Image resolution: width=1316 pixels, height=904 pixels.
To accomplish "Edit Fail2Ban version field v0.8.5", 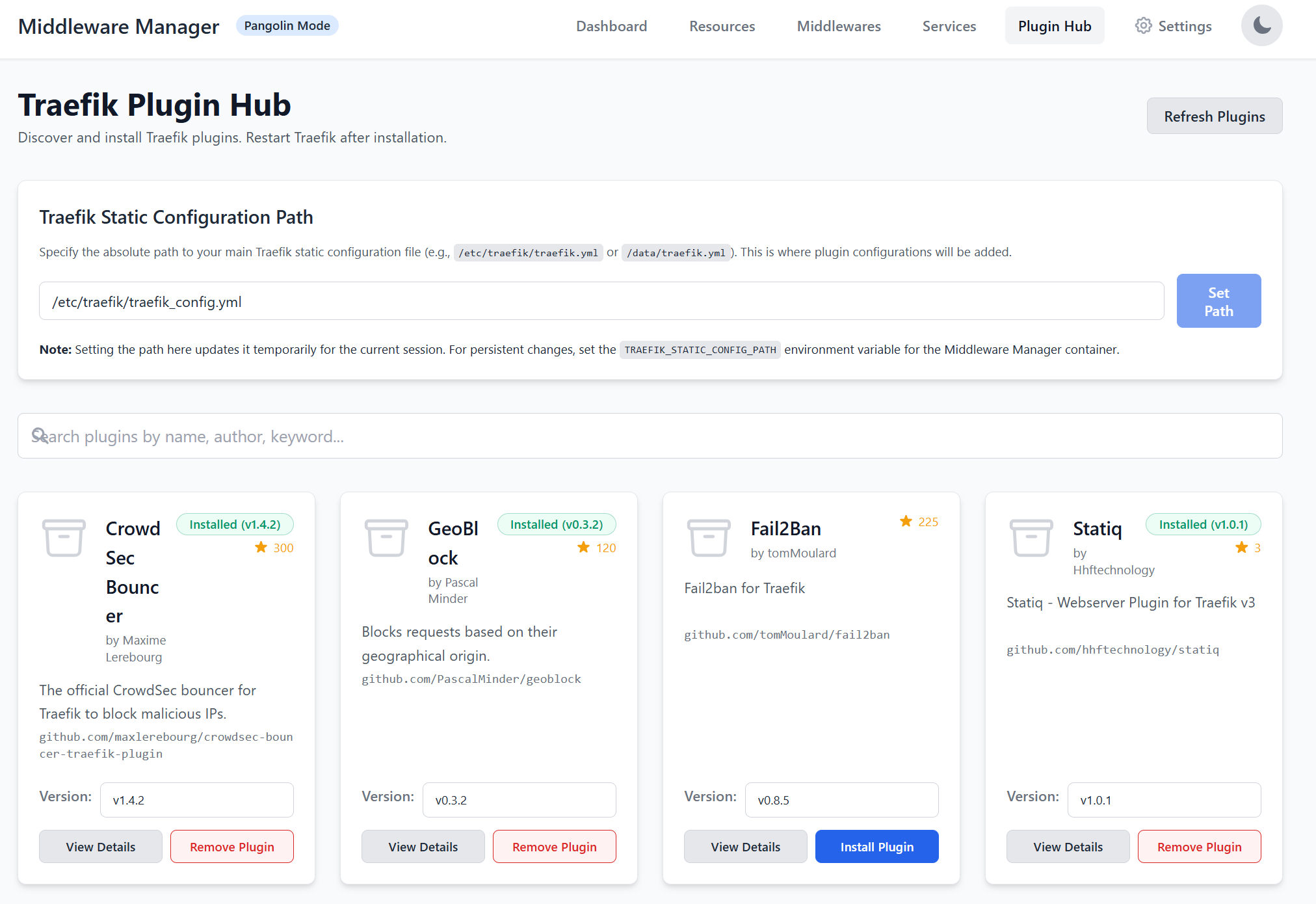I will [842, 800].
